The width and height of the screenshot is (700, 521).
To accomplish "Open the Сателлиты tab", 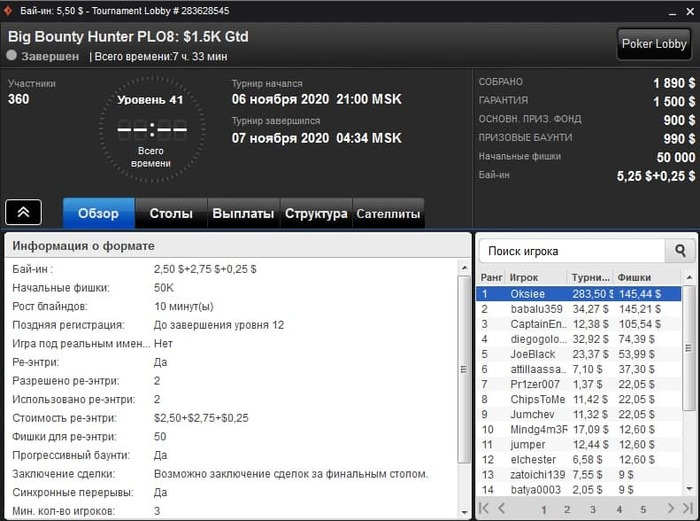I will pos(388,213).
